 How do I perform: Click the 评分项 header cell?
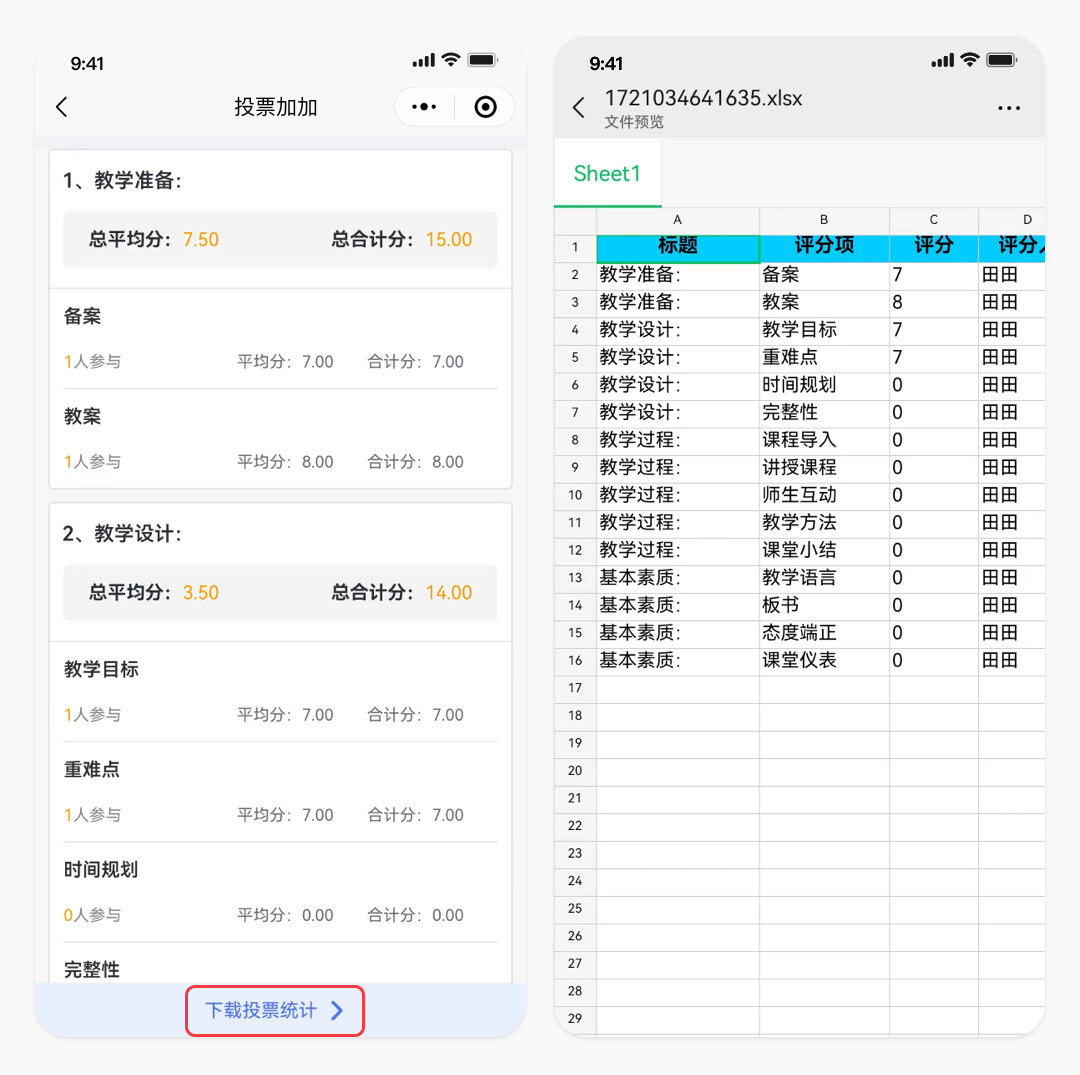click(823, 246)
